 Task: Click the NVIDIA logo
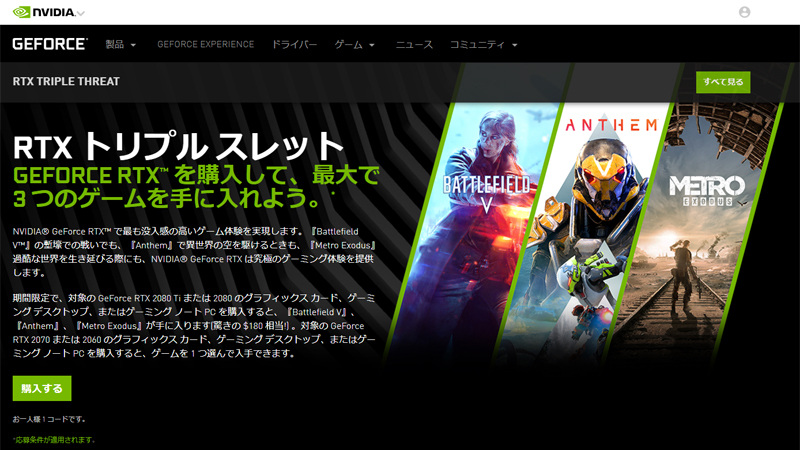(x=44, y=12)
